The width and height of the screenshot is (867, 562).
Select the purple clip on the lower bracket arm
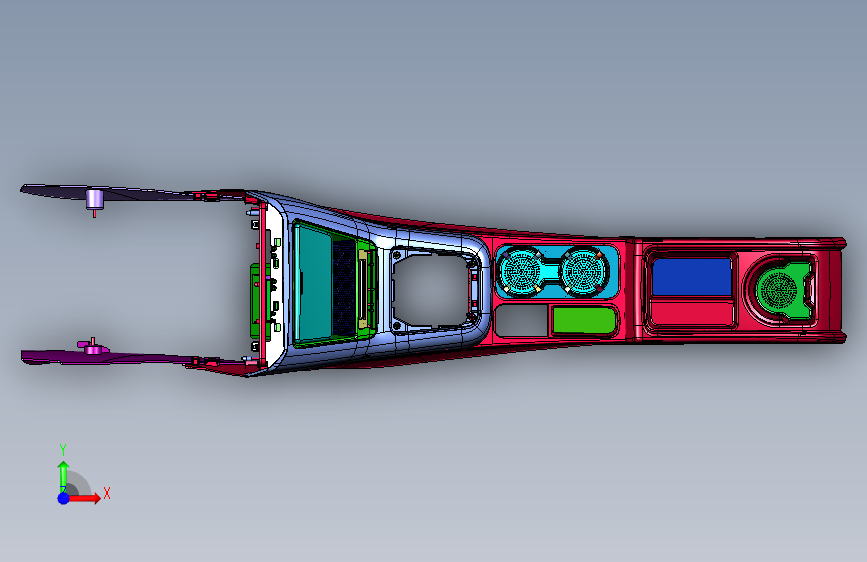pyautogui.click(x=92, y=347)
